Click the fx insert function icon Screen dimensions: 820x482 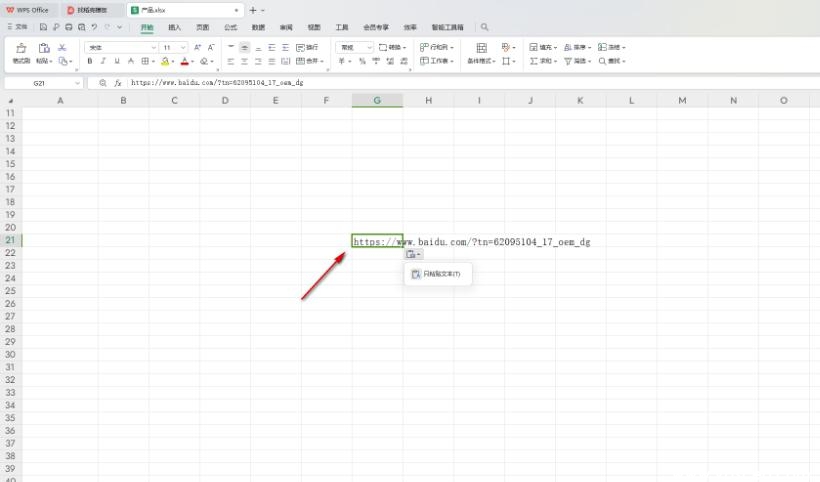pyautogui.click(x=118, y=83)
